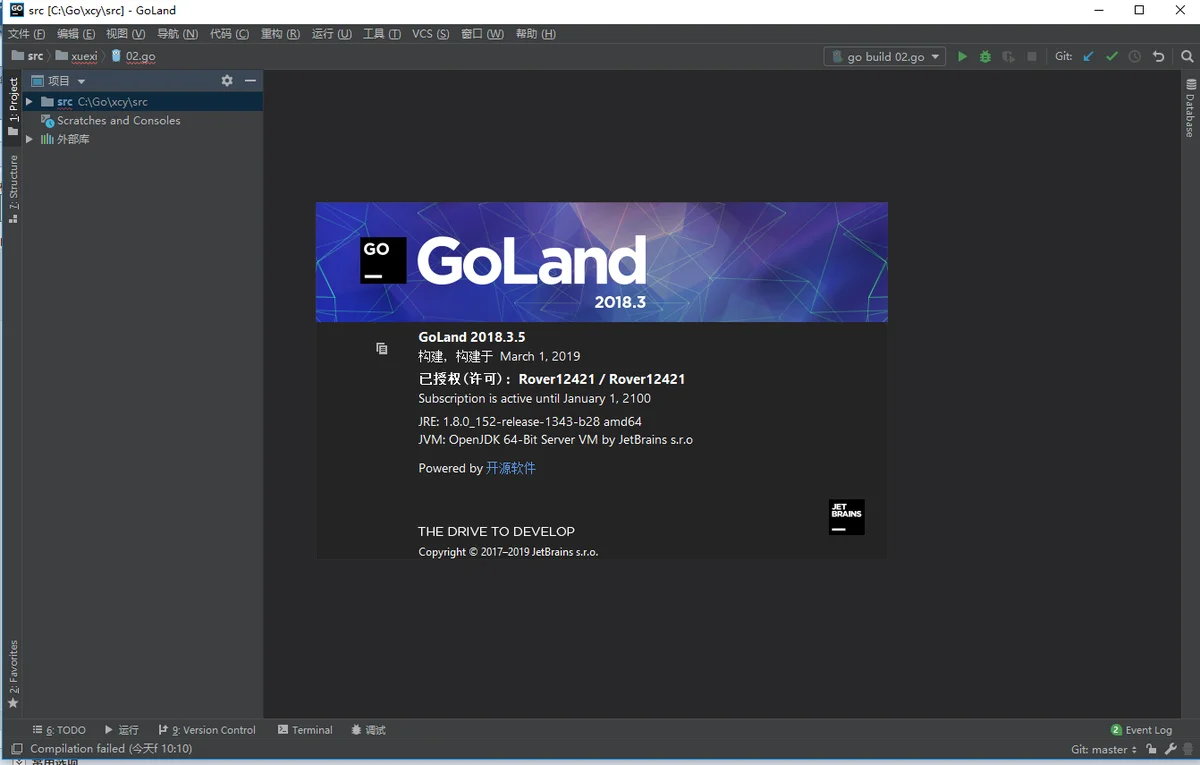Open the run configuration dropdown go build 02.go
The width and height of the screenshot is (1200, 765).
tap(885, 57)
